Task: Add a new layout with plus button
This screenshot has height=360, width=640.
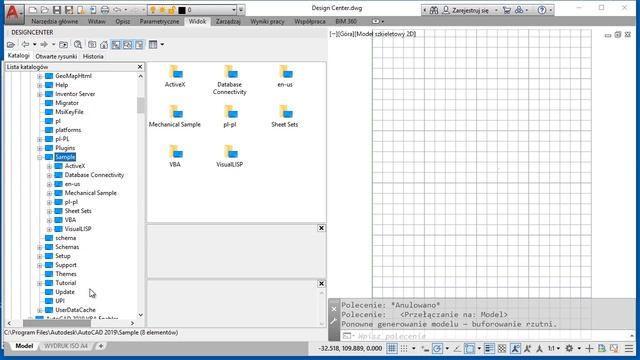Action: 100,346
